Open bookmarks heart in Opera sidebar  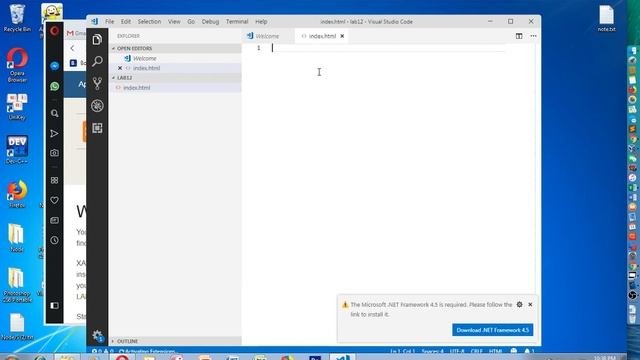click(54, 200)
